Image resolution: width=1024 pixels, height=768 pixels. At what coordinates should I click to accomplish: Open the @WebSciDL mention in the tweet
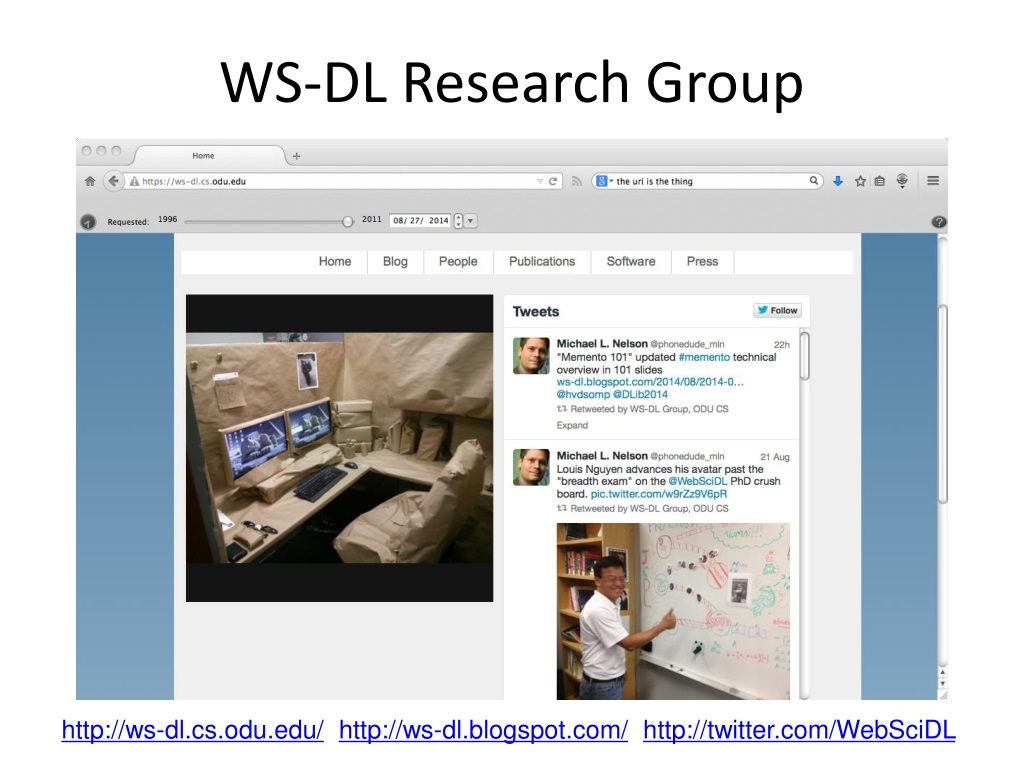(x=697, y=481)
